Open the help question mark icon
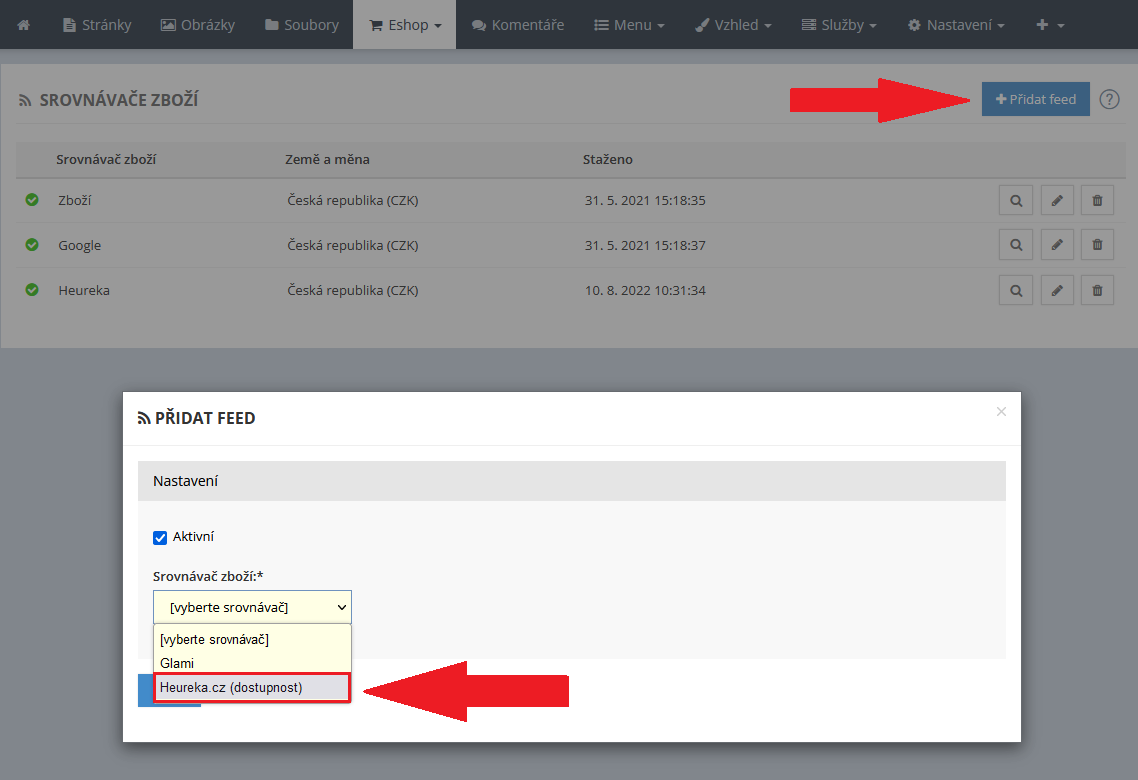 [1109, 99]
